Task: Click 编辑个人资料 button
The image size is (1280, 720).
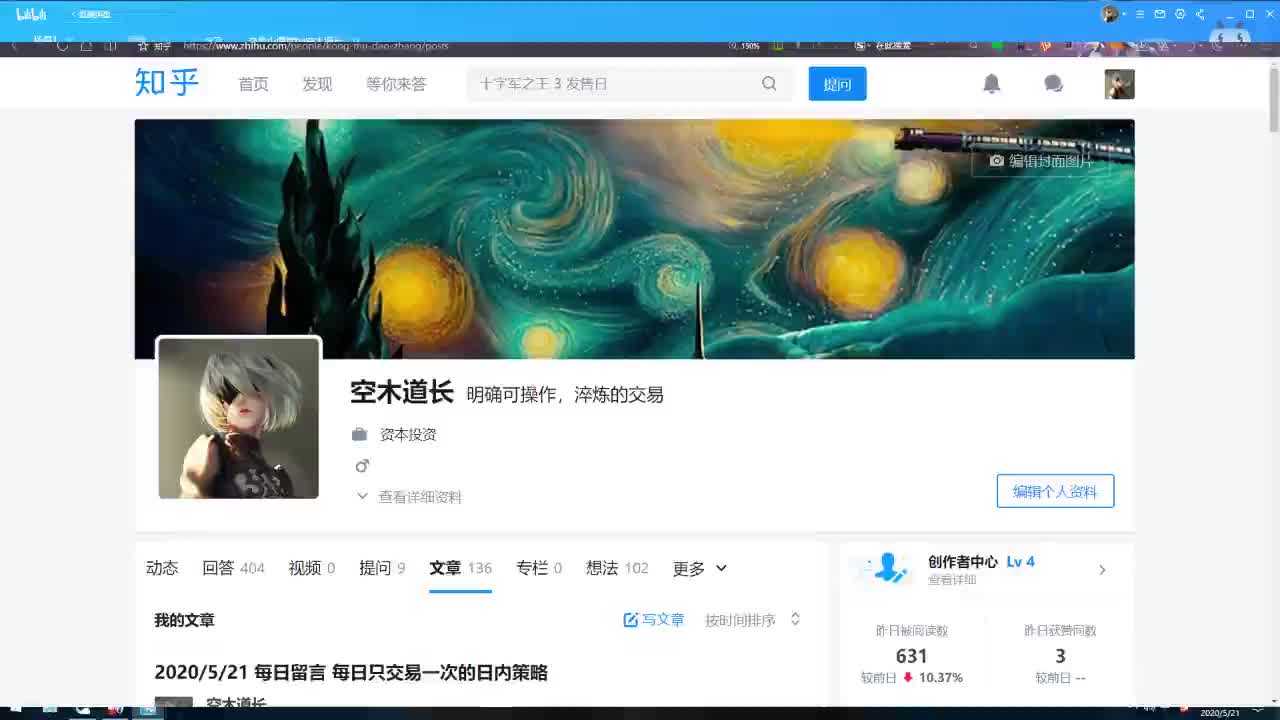Action: (x=1055, y=491)
